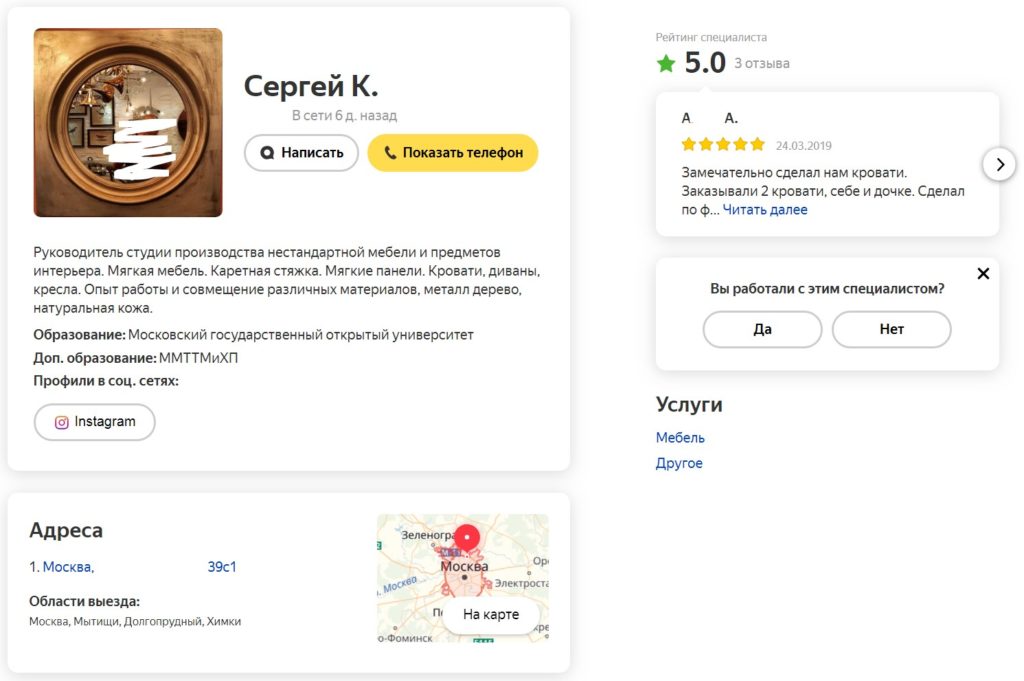Open the Instagram profile link

[x=95, y=422]
